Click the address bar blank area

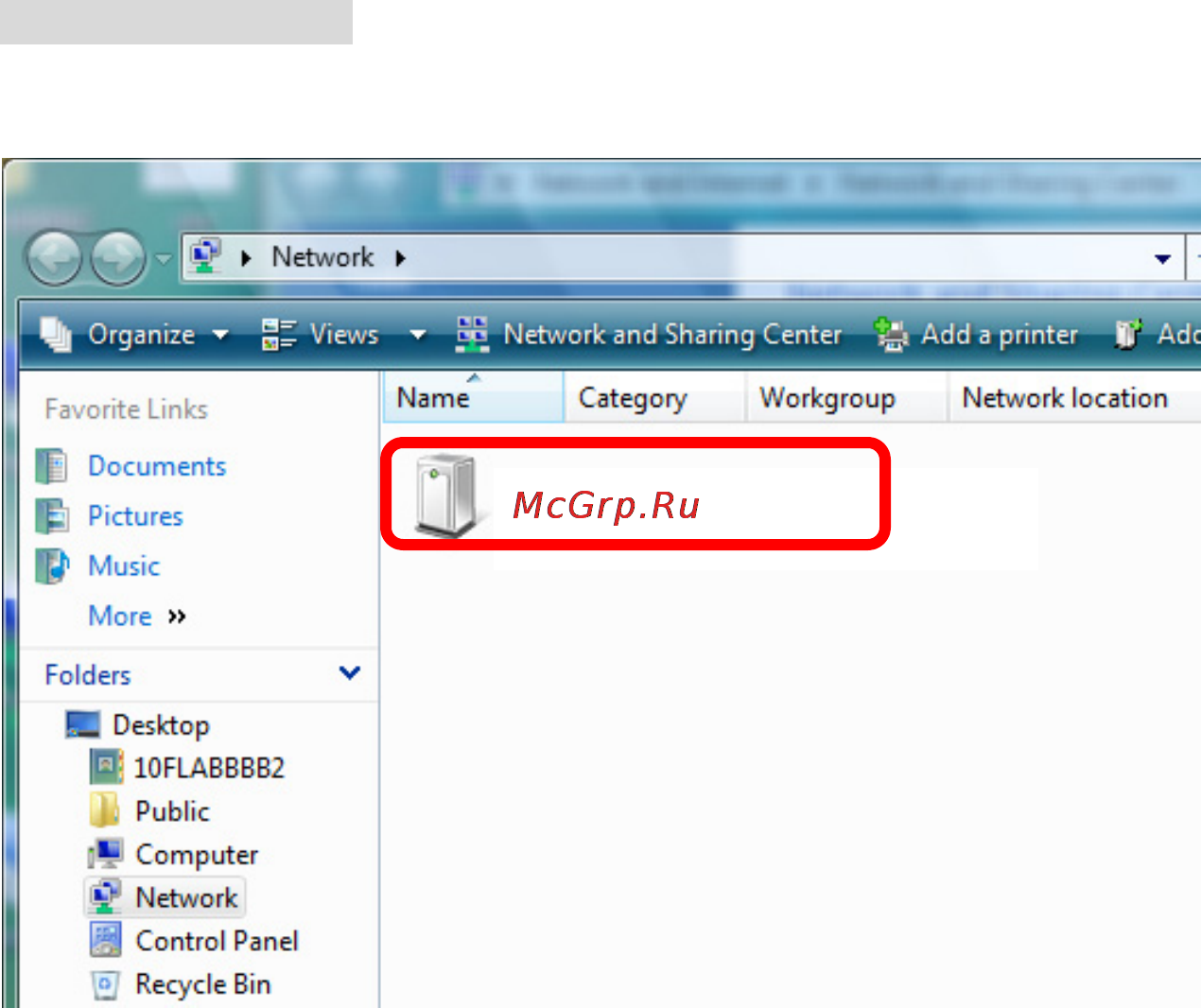tap(775, 258)
